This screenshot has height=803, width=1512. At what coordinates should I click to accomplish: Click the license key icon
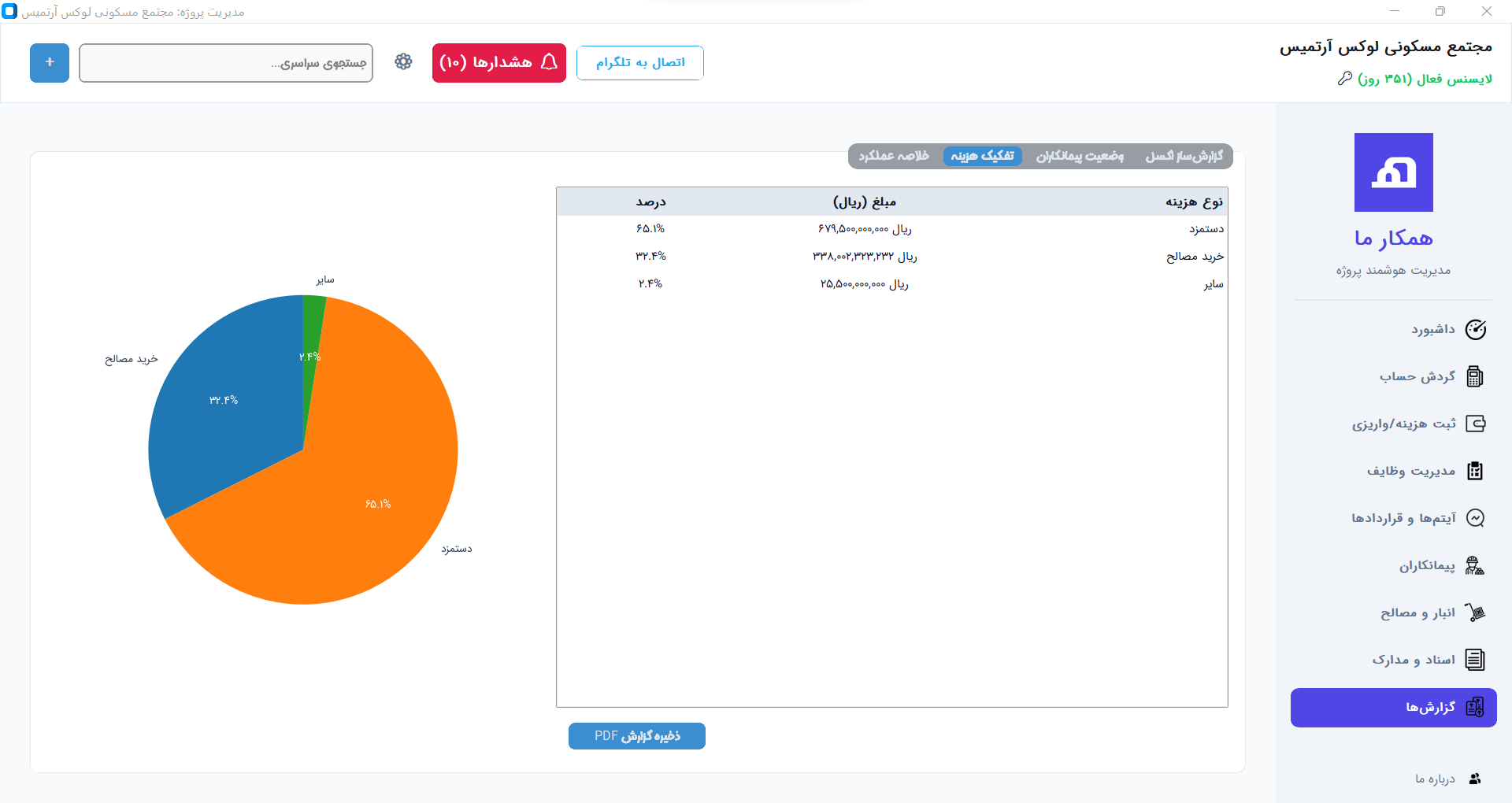[1344, 79]
